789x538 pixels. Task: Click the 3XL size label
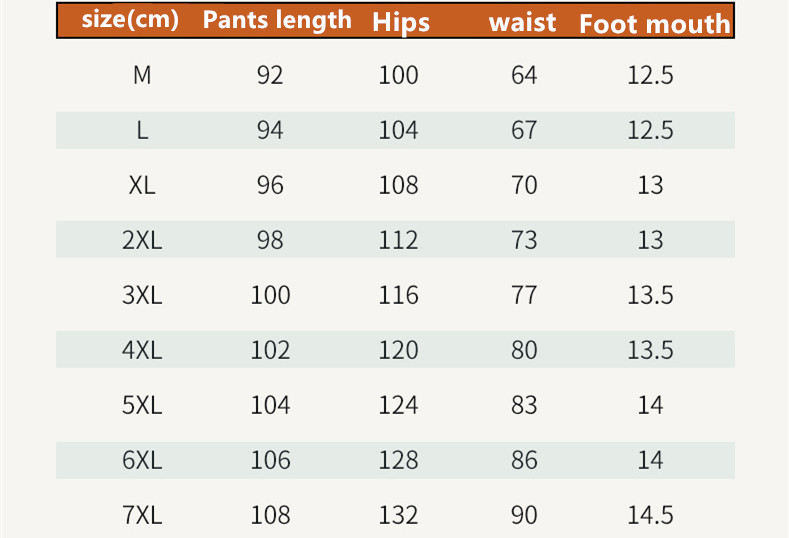click(142, 295)
